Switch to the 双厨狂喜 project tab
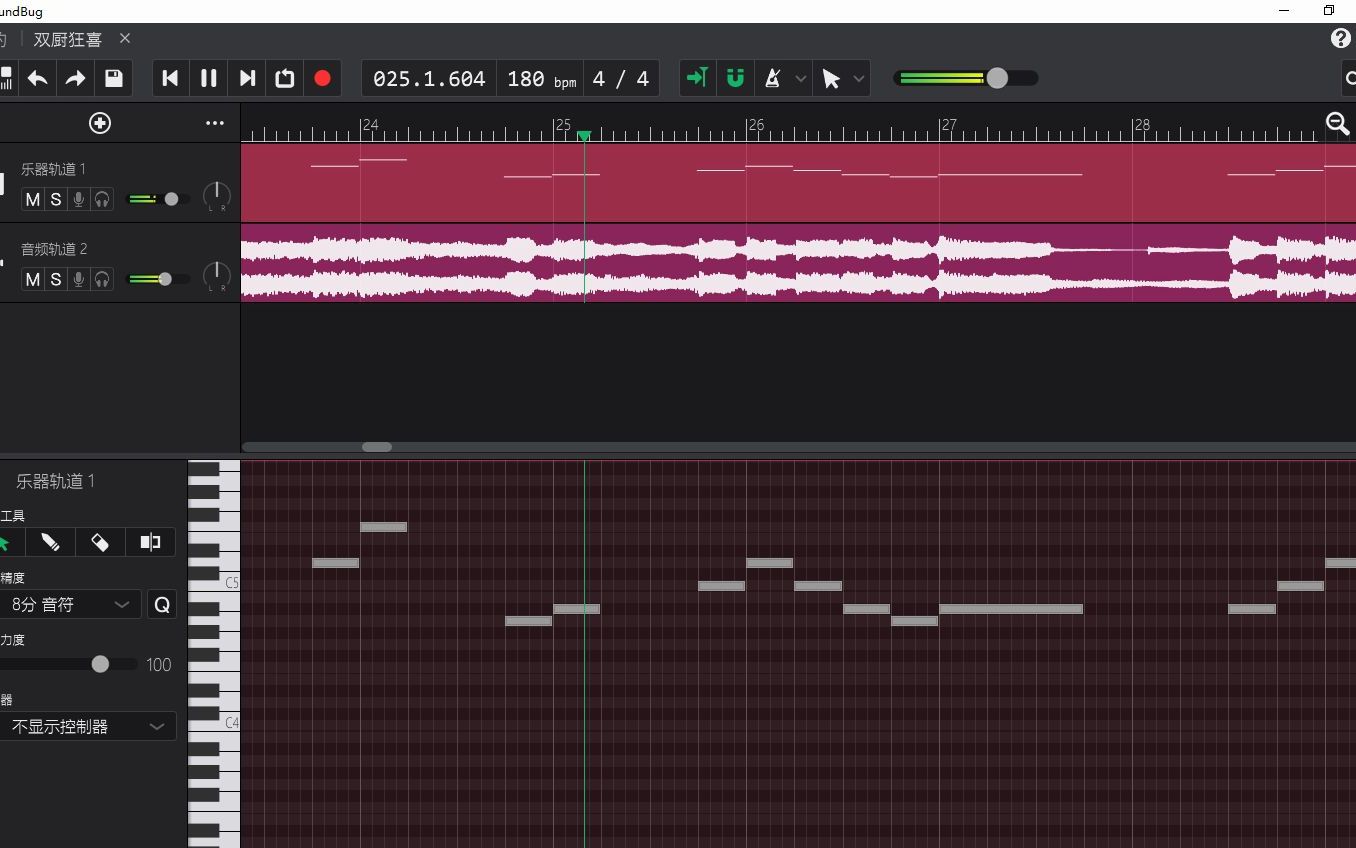 68,39
